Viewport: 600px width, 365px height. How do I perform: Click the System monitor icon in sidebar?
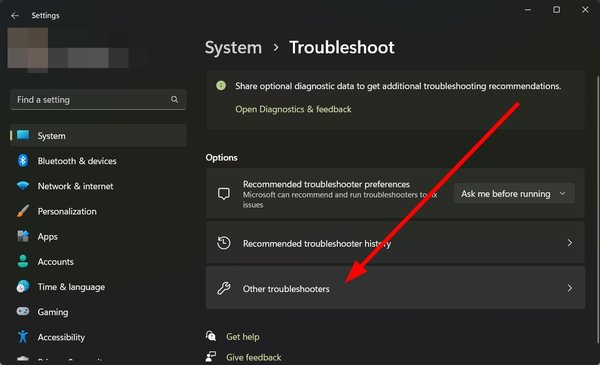tap(23, 135)
